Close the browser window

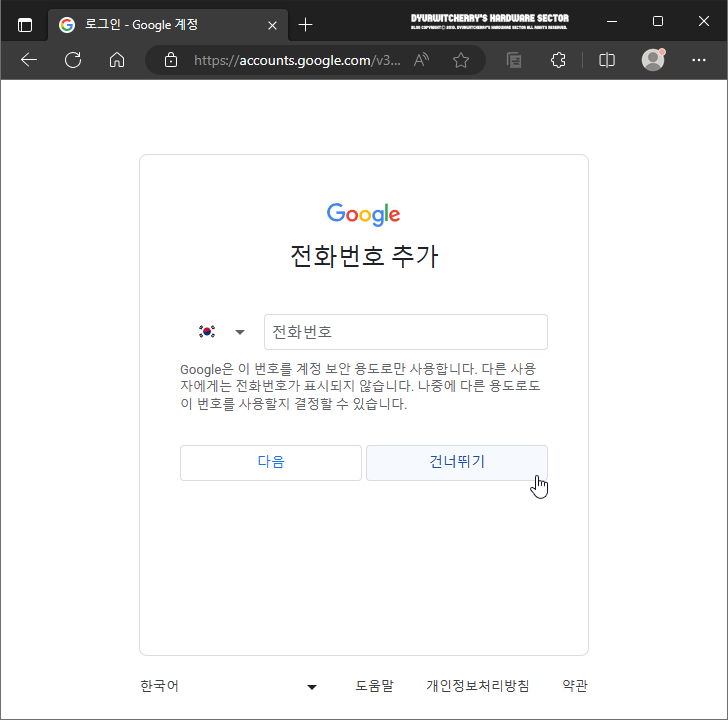click(x=703, y=21)
